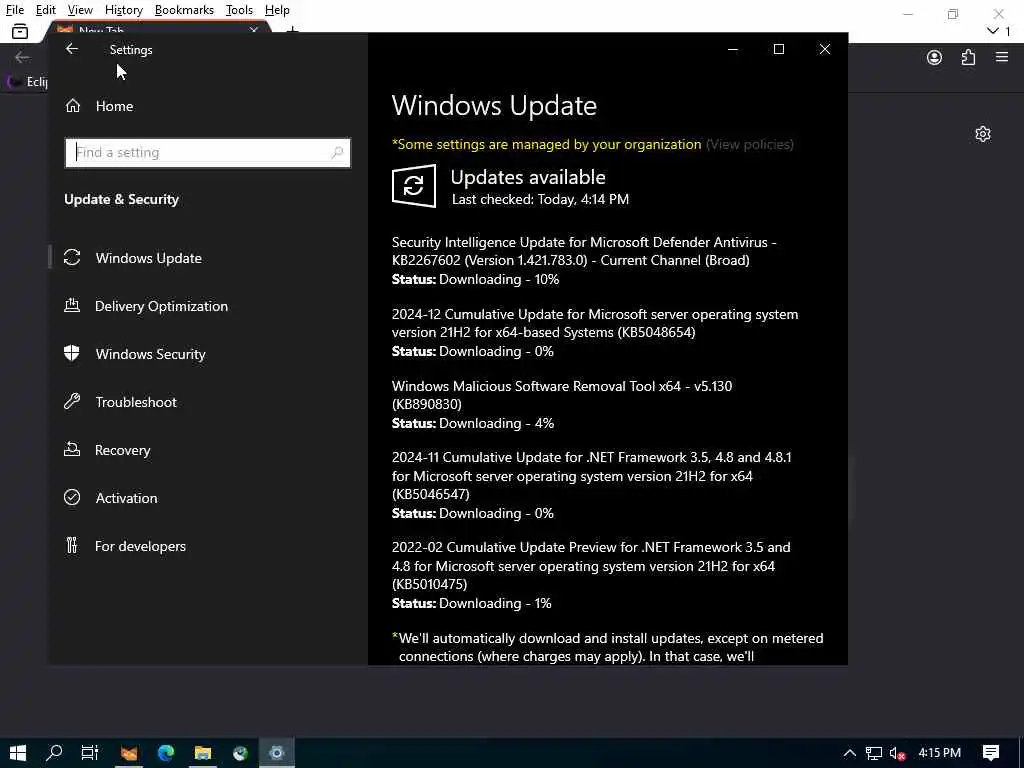Open taskbar Search magnifier
Screen dimensions: 1024x768
click(x=54, y=753)
